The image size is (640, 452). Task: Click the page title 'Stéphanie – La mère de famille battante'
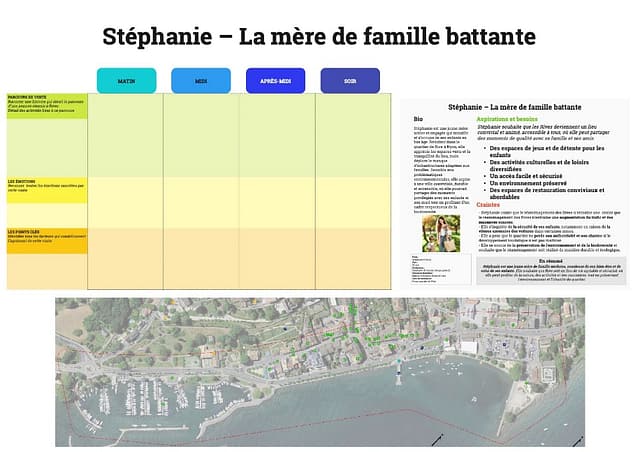(319, 37)
